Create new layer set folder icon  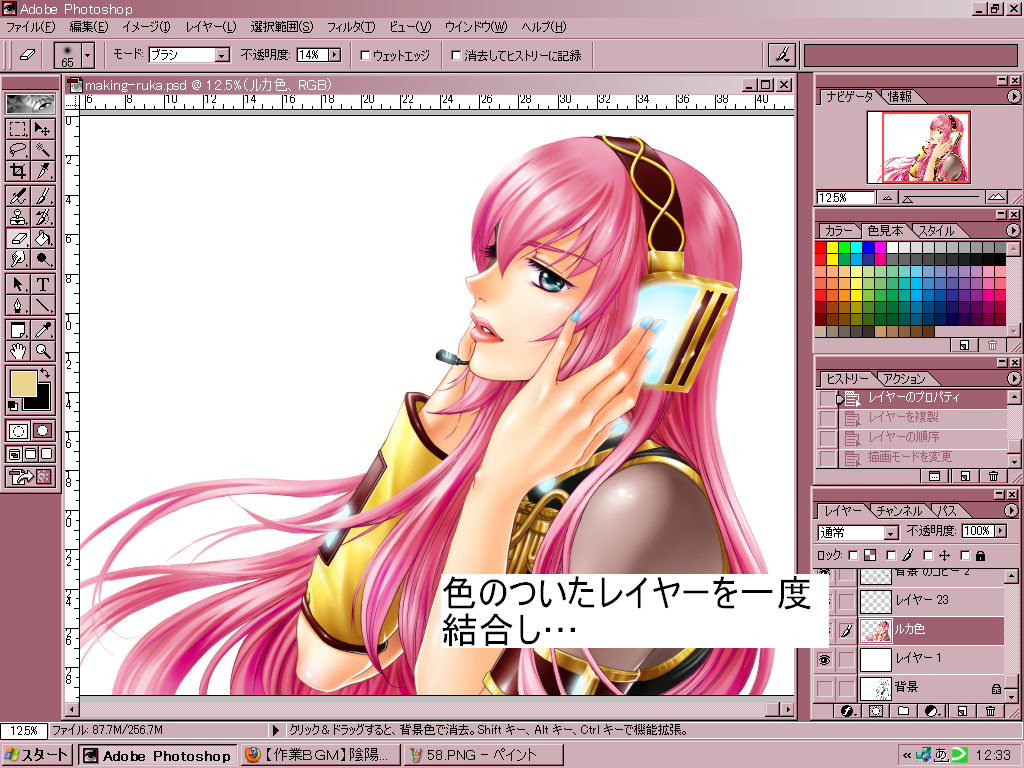click(903, 711)
